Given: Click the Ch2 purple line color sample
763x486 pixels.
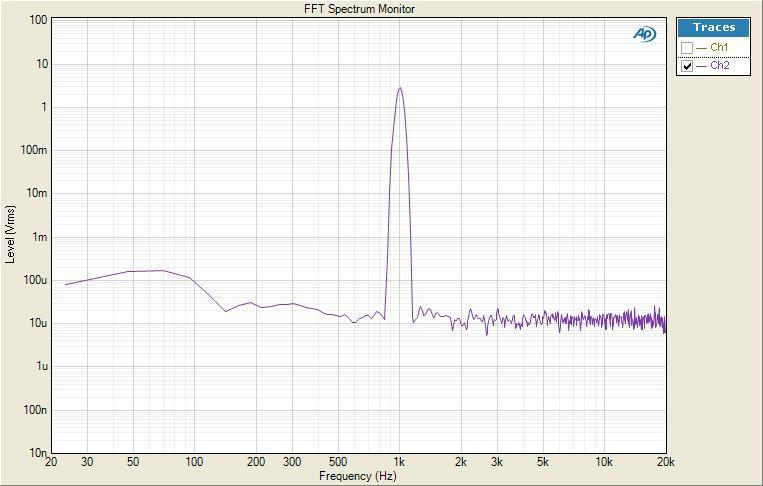Looking at the screenshot, I should 701,66.
